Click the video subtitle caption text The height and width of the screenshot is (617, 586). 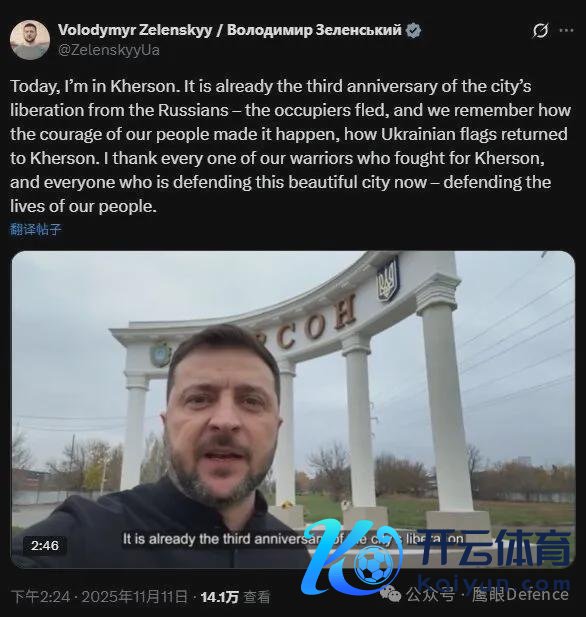point(293,539)
